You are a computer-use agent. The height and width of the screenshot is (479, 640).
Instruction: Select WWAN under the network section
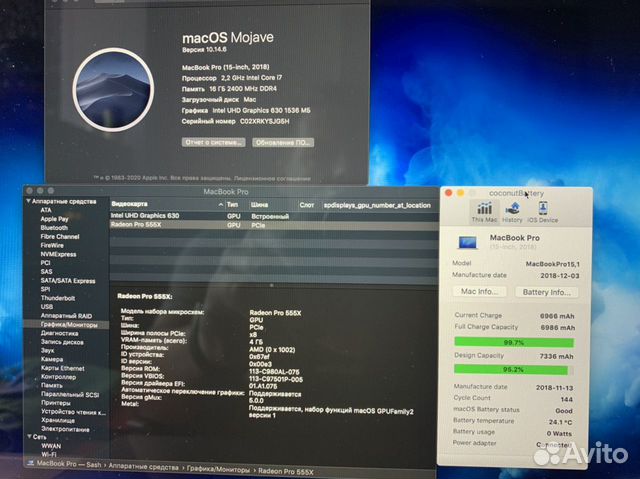tap(51, 446)
